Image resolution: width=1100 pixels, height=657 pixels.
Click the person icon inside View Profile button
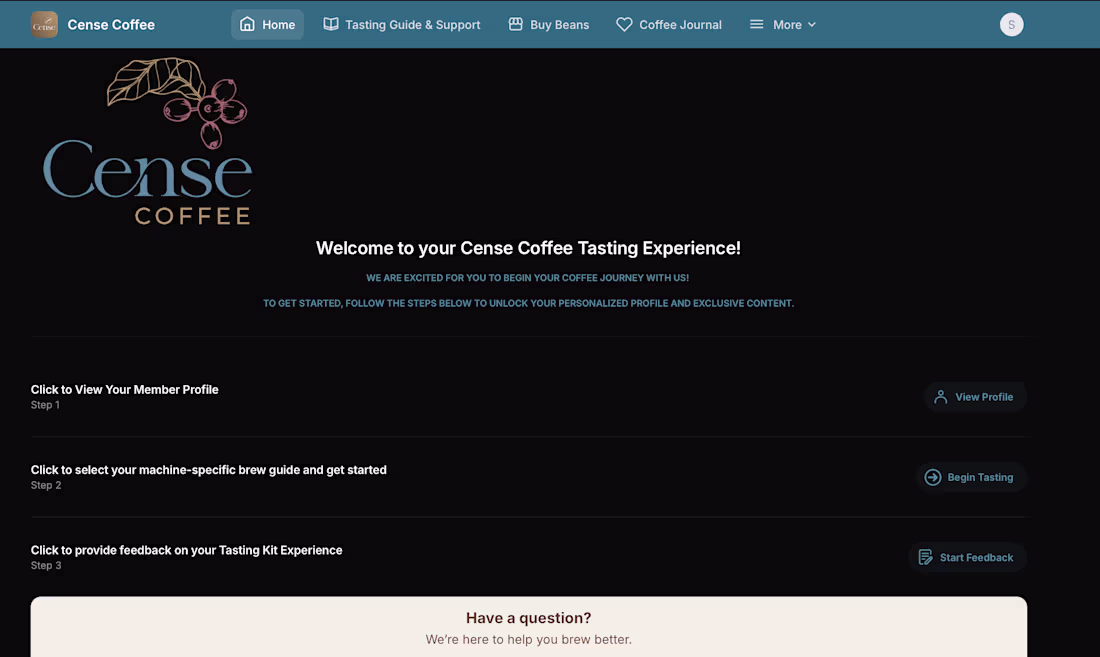(940, 396)
